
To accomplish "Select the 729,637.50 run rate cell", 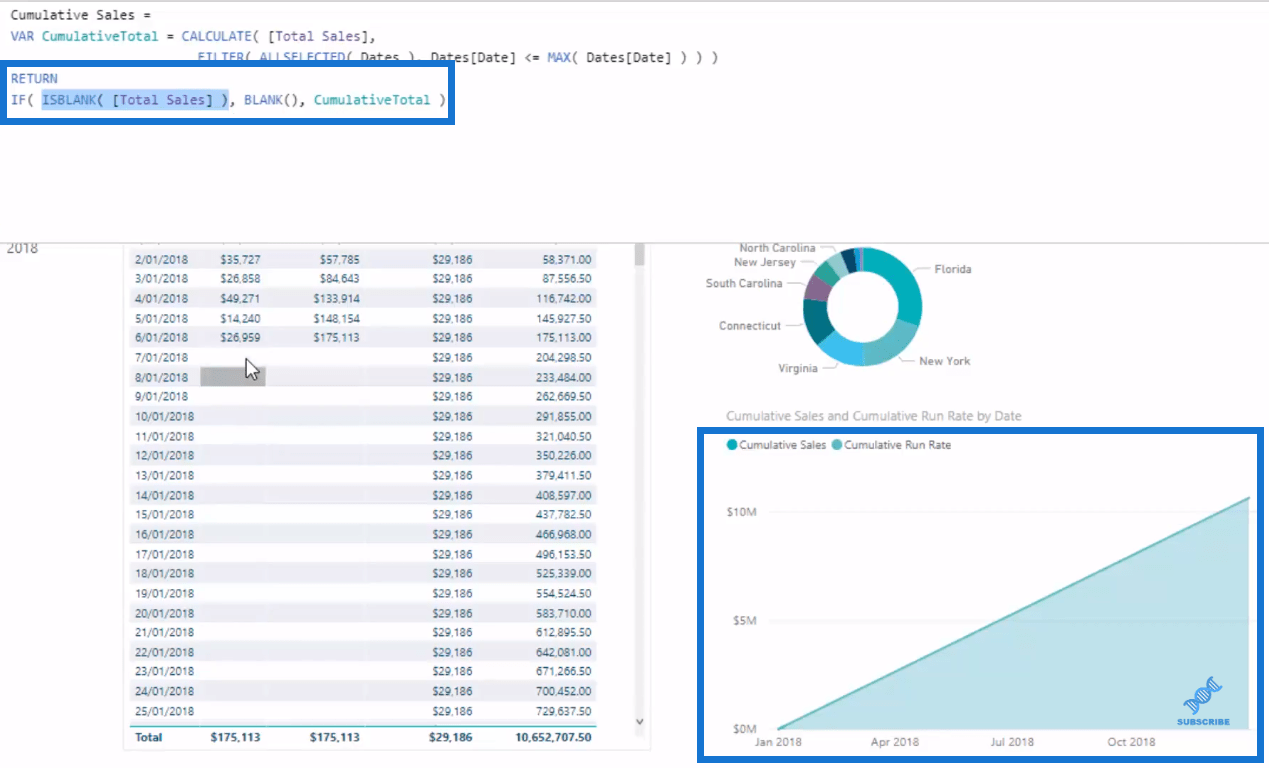I will pyautogui.click(x=563, y=710).
